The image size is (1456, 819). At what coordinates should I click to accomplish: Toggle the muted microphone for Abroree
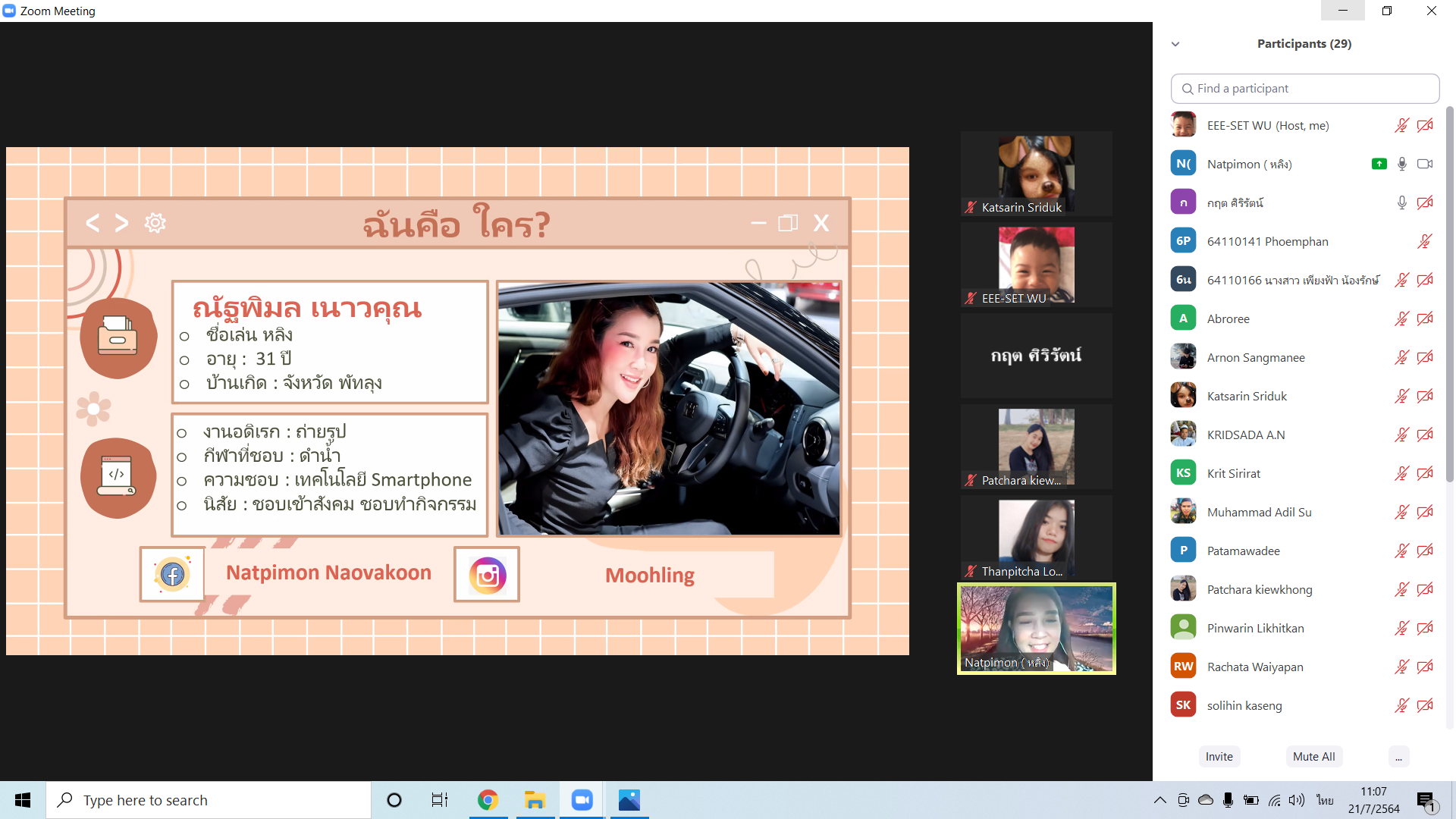1401,318
